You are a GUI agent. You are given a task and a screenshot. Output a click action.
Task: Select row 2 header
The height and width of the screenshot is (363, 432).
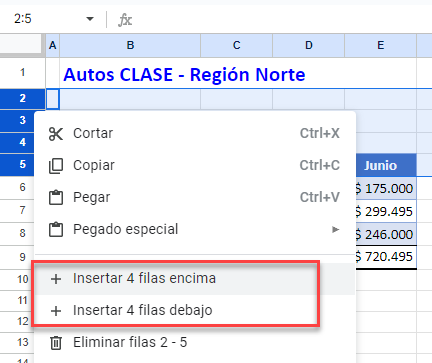22,98
